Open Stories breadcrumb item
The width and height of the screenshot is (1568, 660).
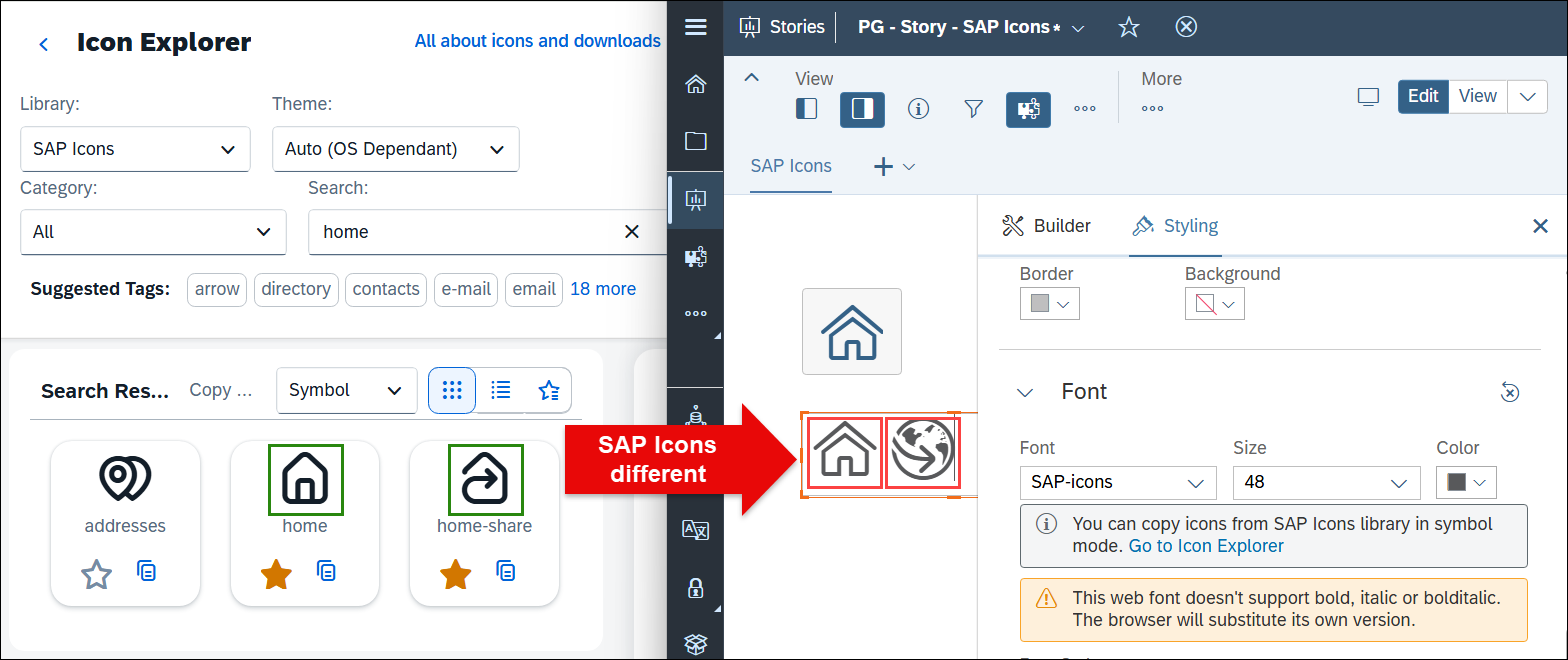[x=782, y=27]
